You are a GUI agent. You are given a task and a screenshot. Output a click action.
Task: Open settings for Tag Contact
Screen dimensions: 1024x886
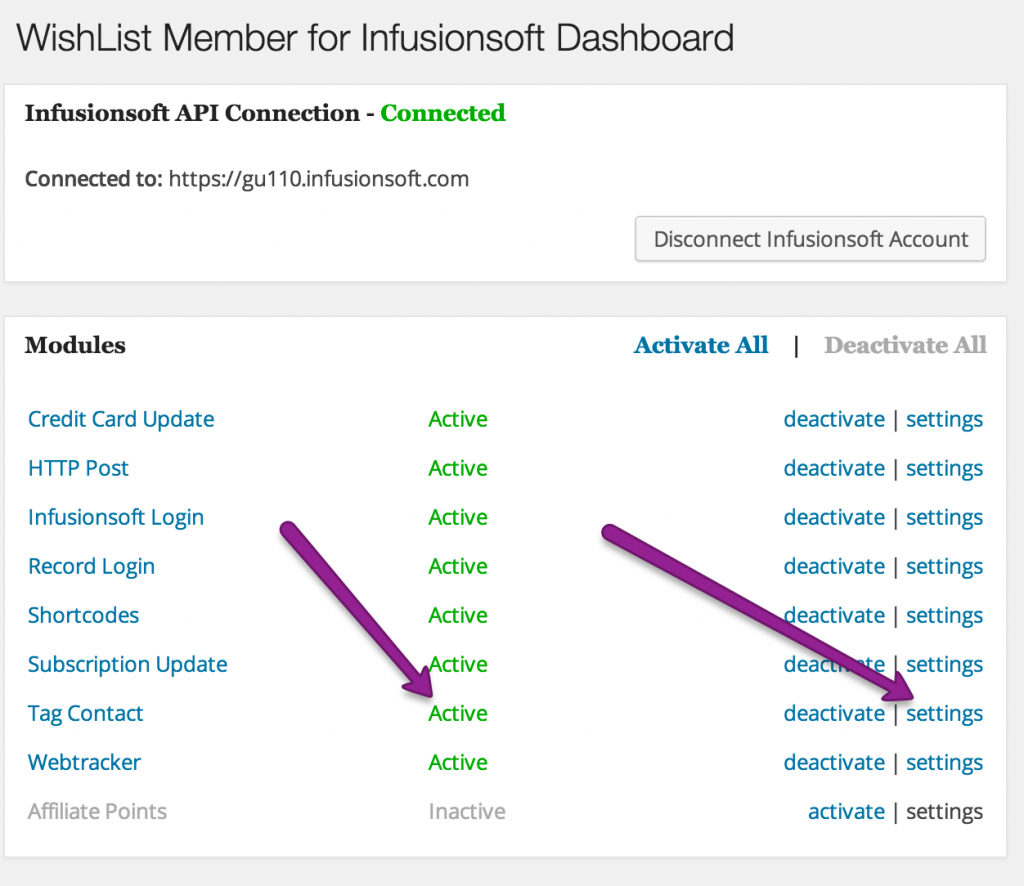944,713
